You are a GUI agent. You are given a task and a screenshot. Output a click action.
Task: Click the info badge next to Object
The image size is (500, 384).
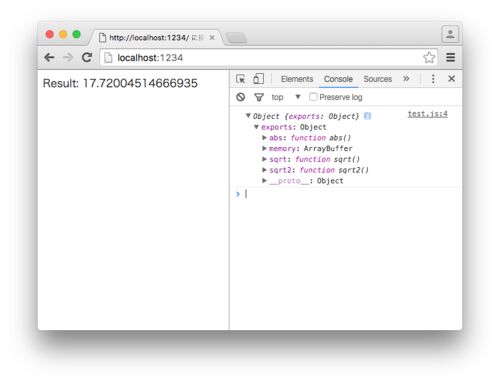pos(367,116)
